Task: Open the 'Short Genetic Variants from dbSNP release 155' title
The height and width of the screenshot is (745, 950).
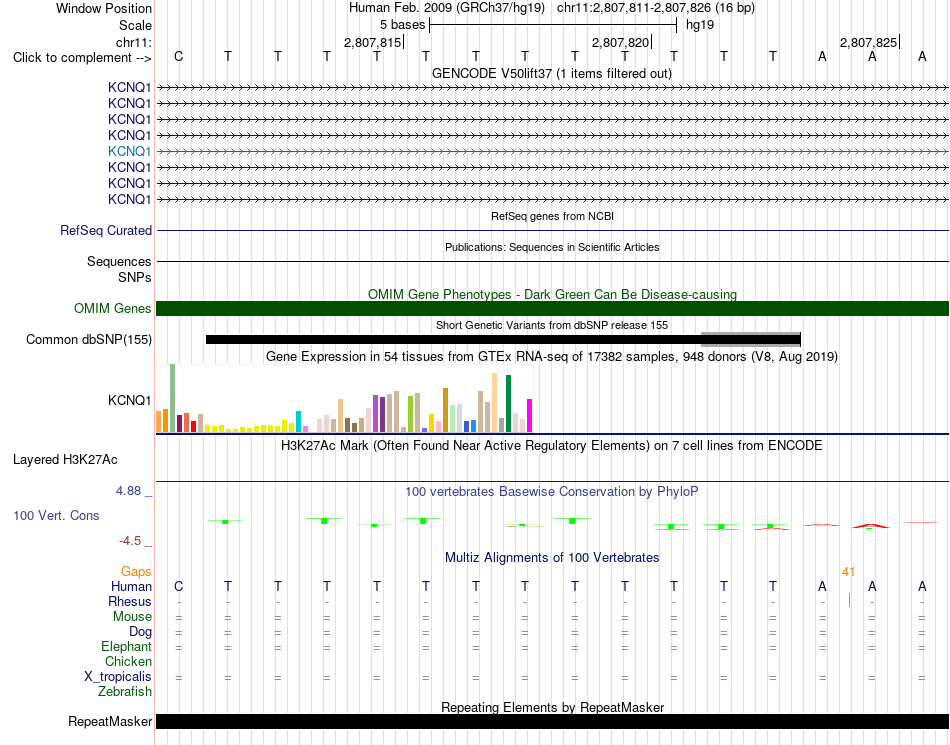Action: click(552, 325)
